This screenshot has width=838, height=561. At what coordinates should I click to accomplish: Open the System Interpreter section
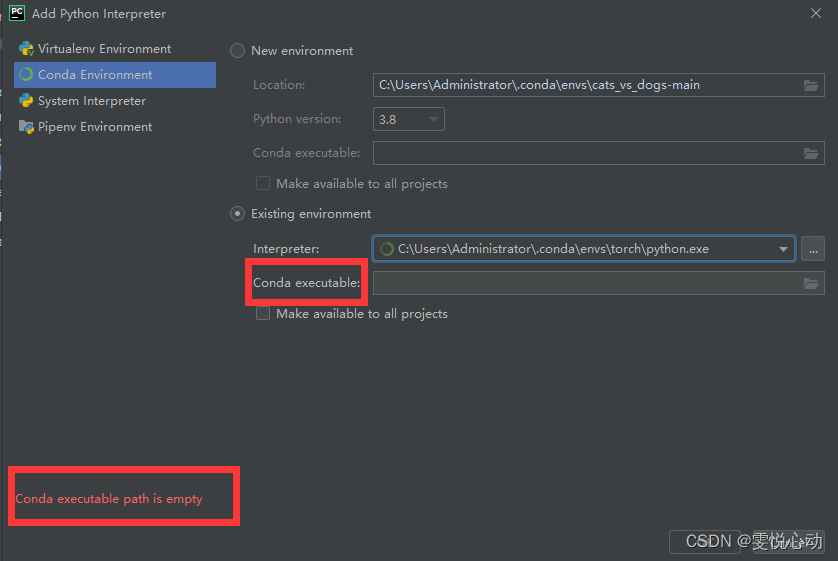(x=115, y=100)
